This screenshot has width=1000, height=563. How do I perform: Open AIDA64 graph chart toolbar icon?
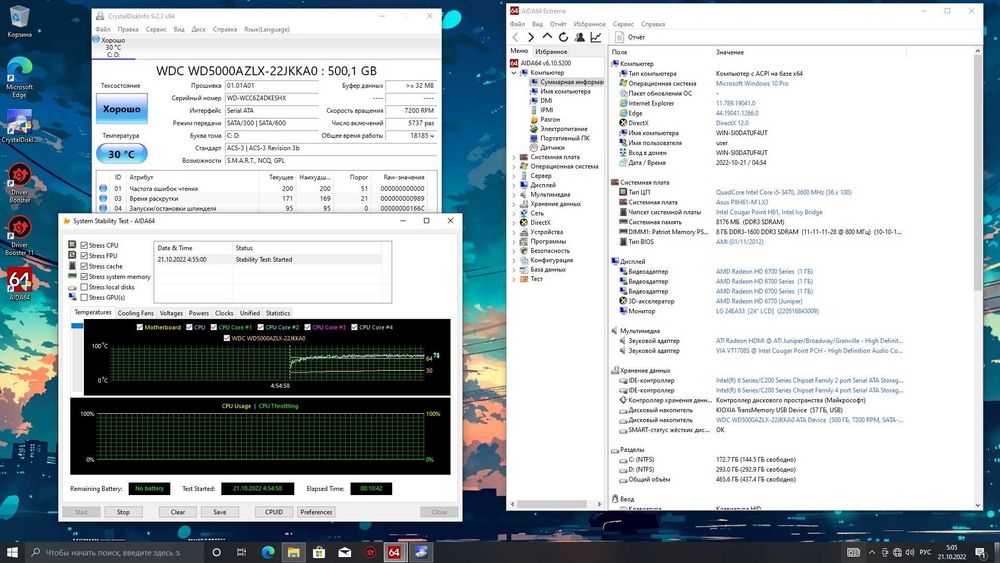click(596, 37)
